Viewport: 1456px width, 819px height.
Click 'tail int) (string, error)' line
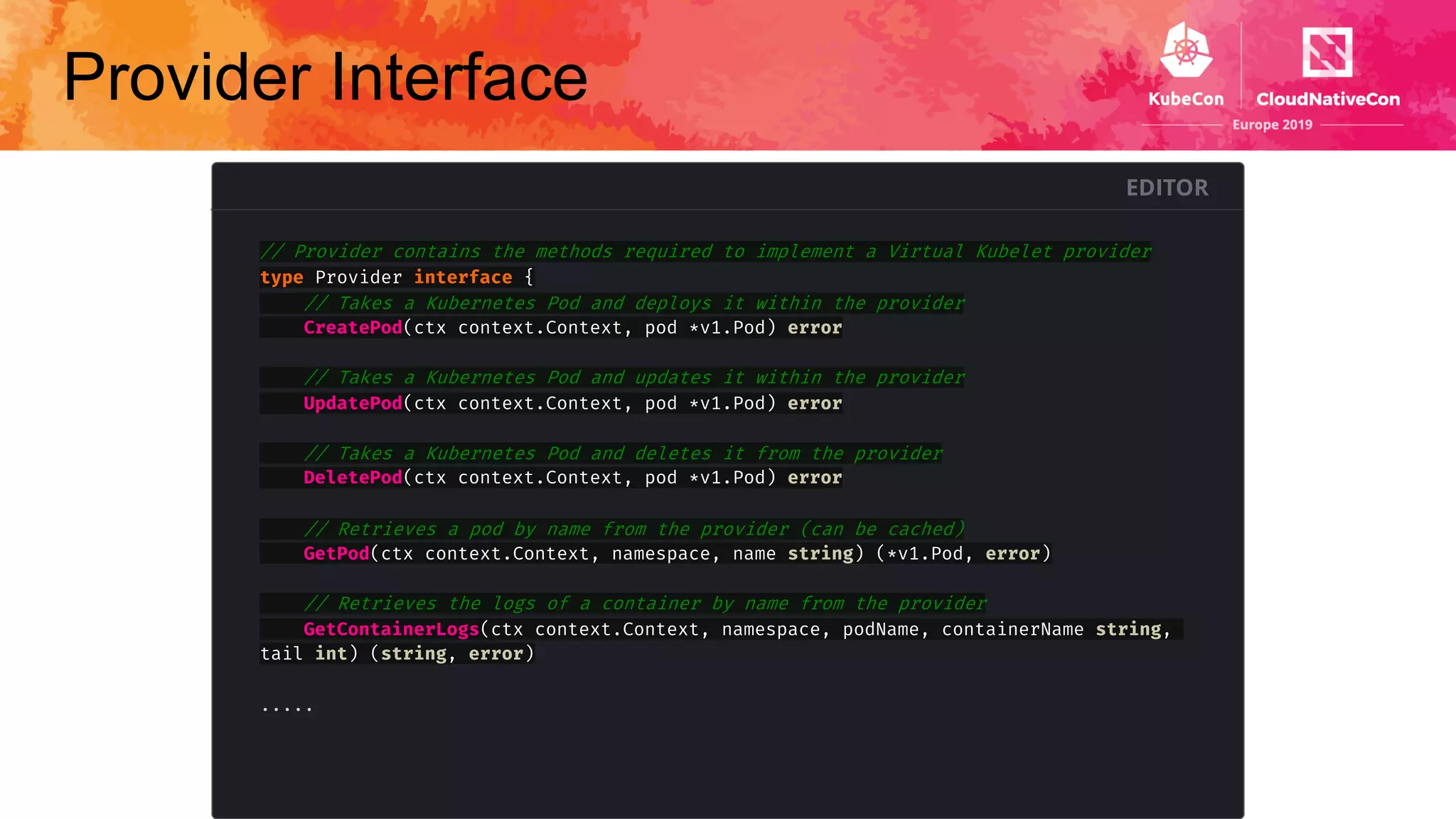(397, 653)
